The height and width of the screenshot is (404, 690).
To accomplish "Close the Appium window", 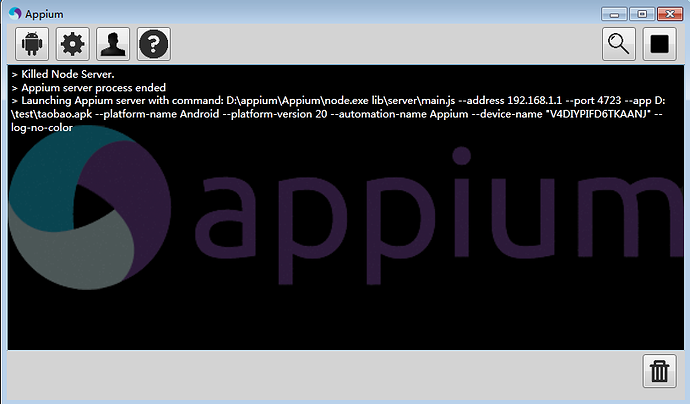I will (x=670, y=14).
